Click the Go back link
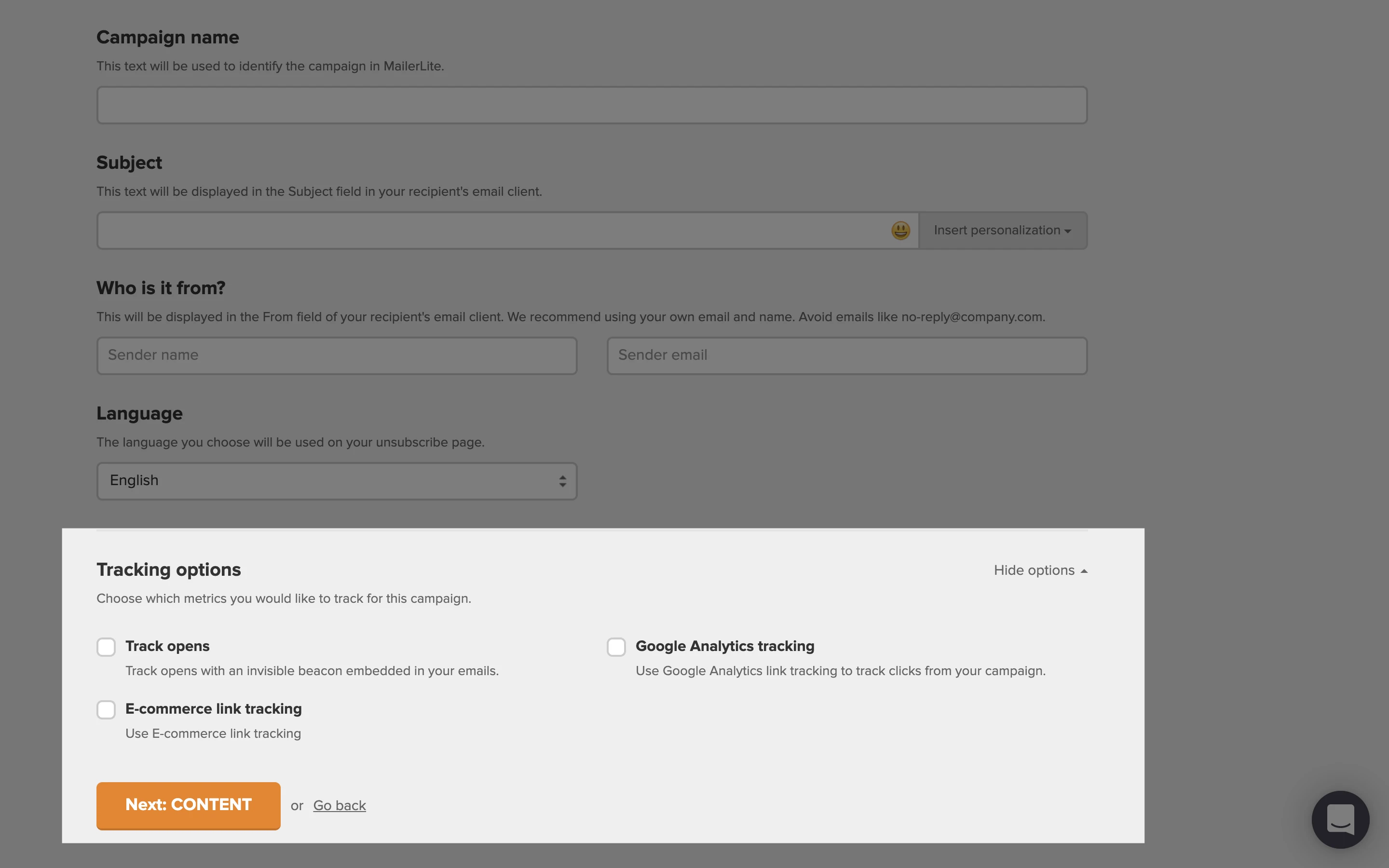The image size is (1389, 868). click(339, 805)
